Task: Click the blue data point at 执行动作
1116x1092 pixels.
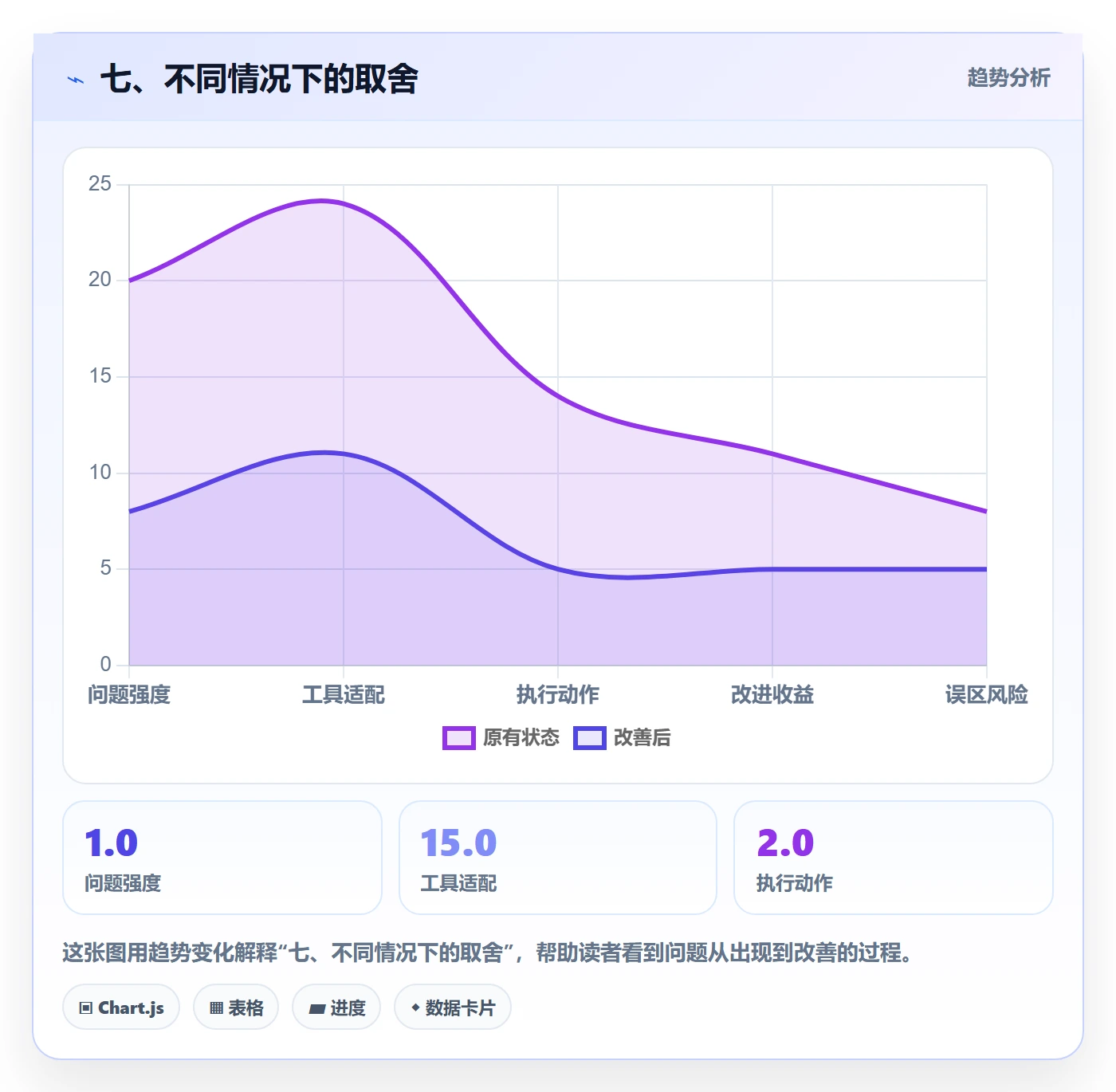Action: (558, 569)
